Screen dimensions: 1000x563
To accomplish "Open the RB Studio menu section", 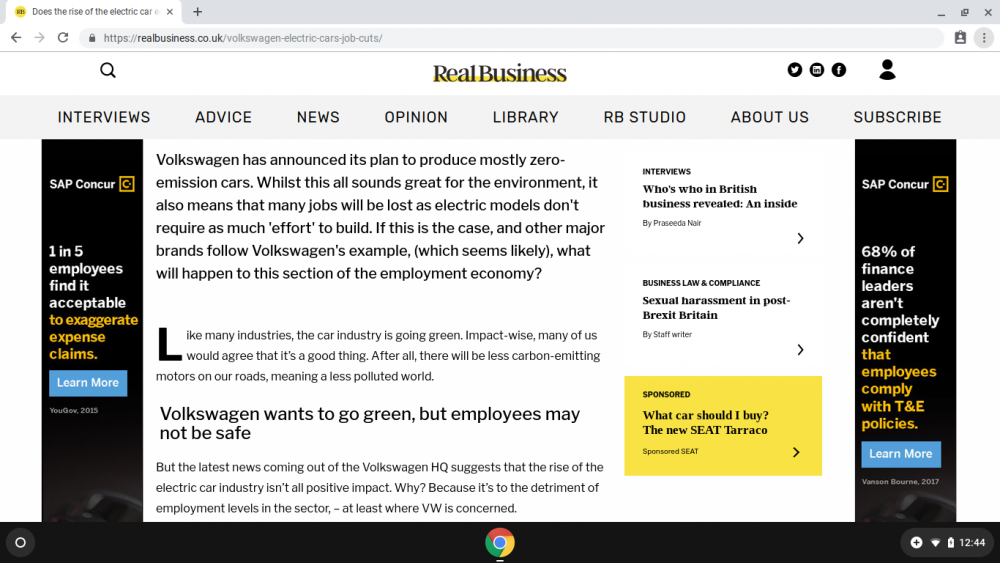I will [x=645, y=117].
